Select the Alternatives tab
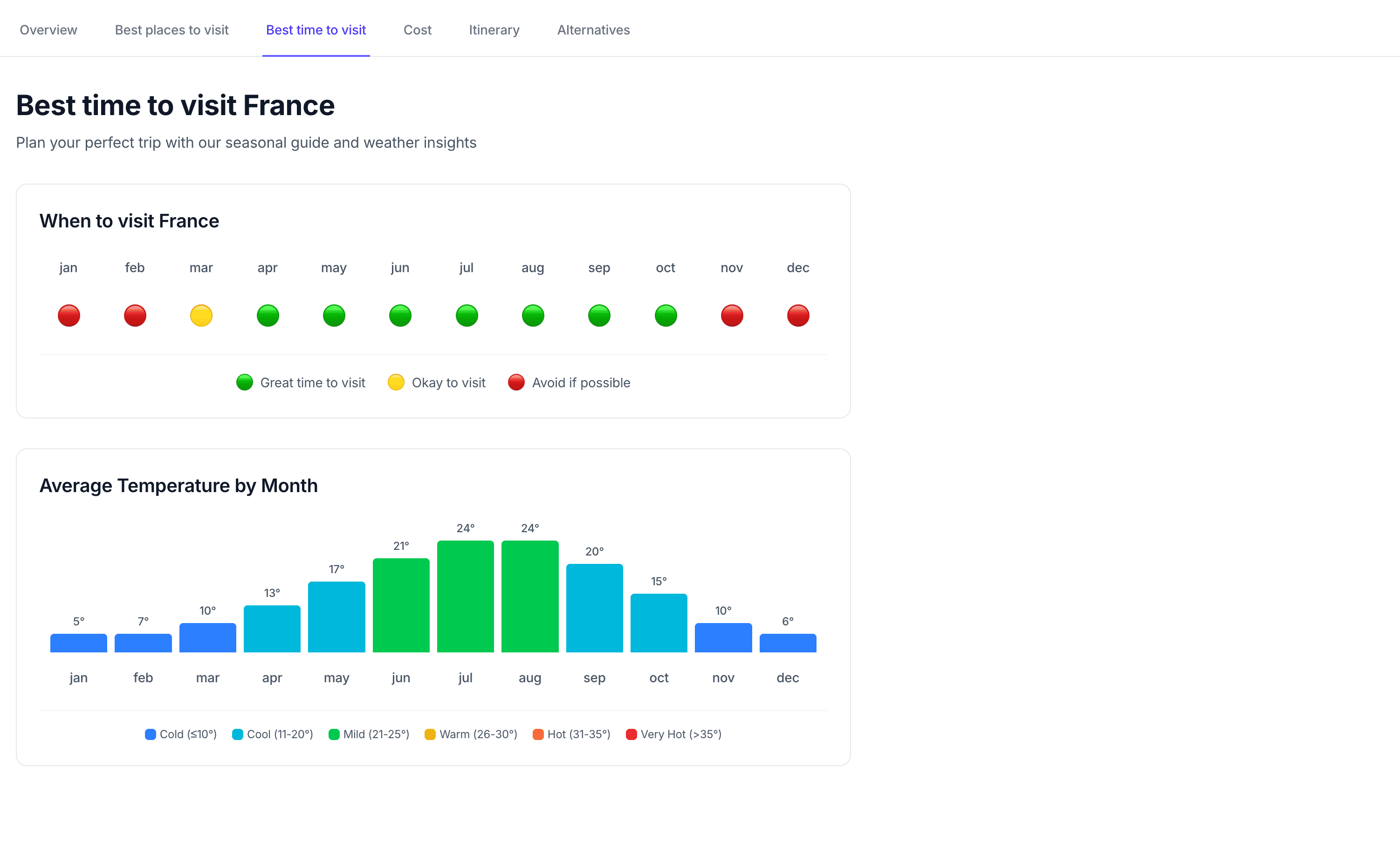This screenshot has width=1400, height=850. pos(593,29)
